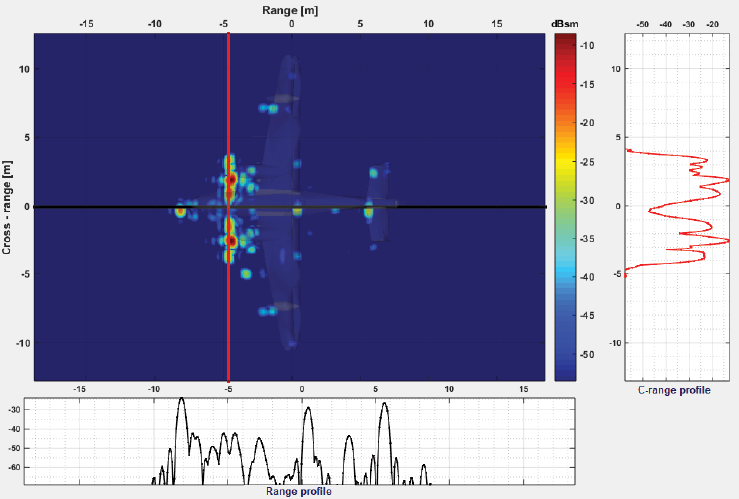Click the "C-range profile" label
Image resolution: width=739 pixels, height=499 pixels.
[674, 390]
